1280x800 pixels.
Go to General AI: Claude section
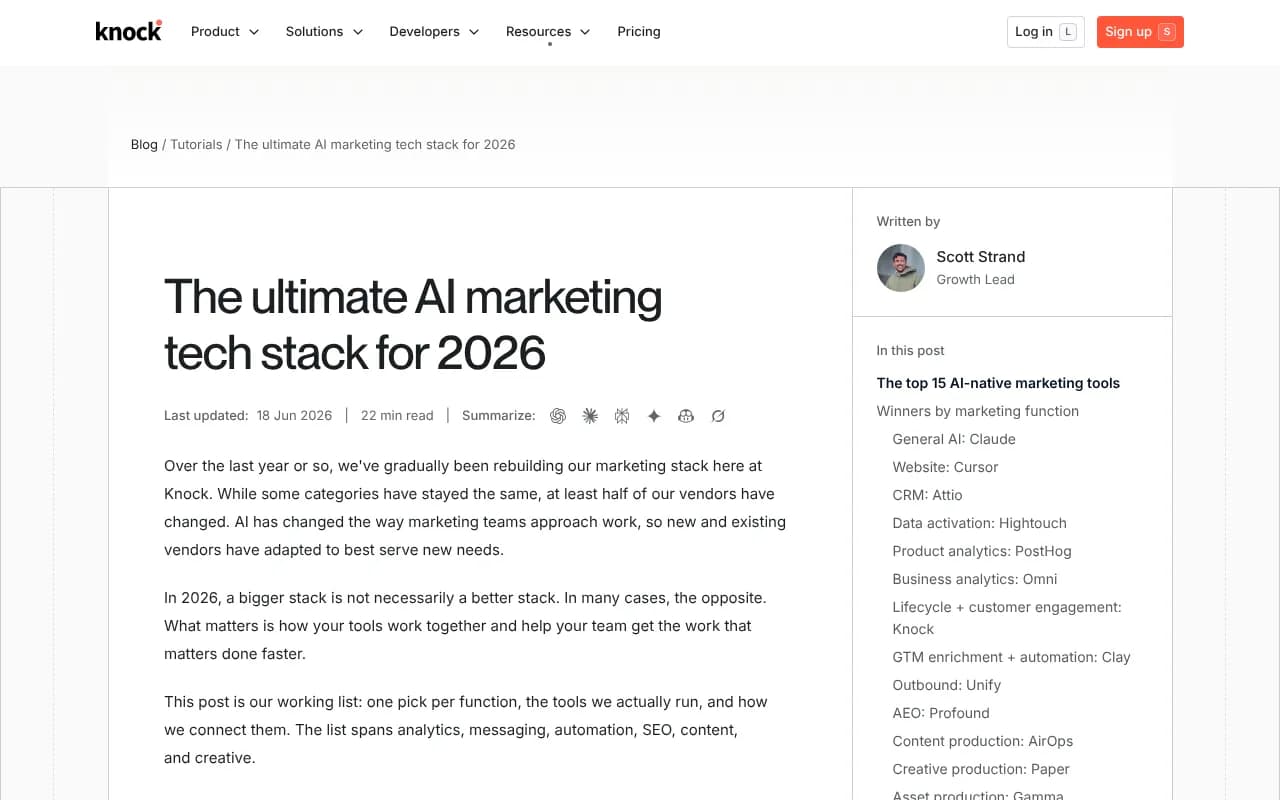tap(954, 439)
